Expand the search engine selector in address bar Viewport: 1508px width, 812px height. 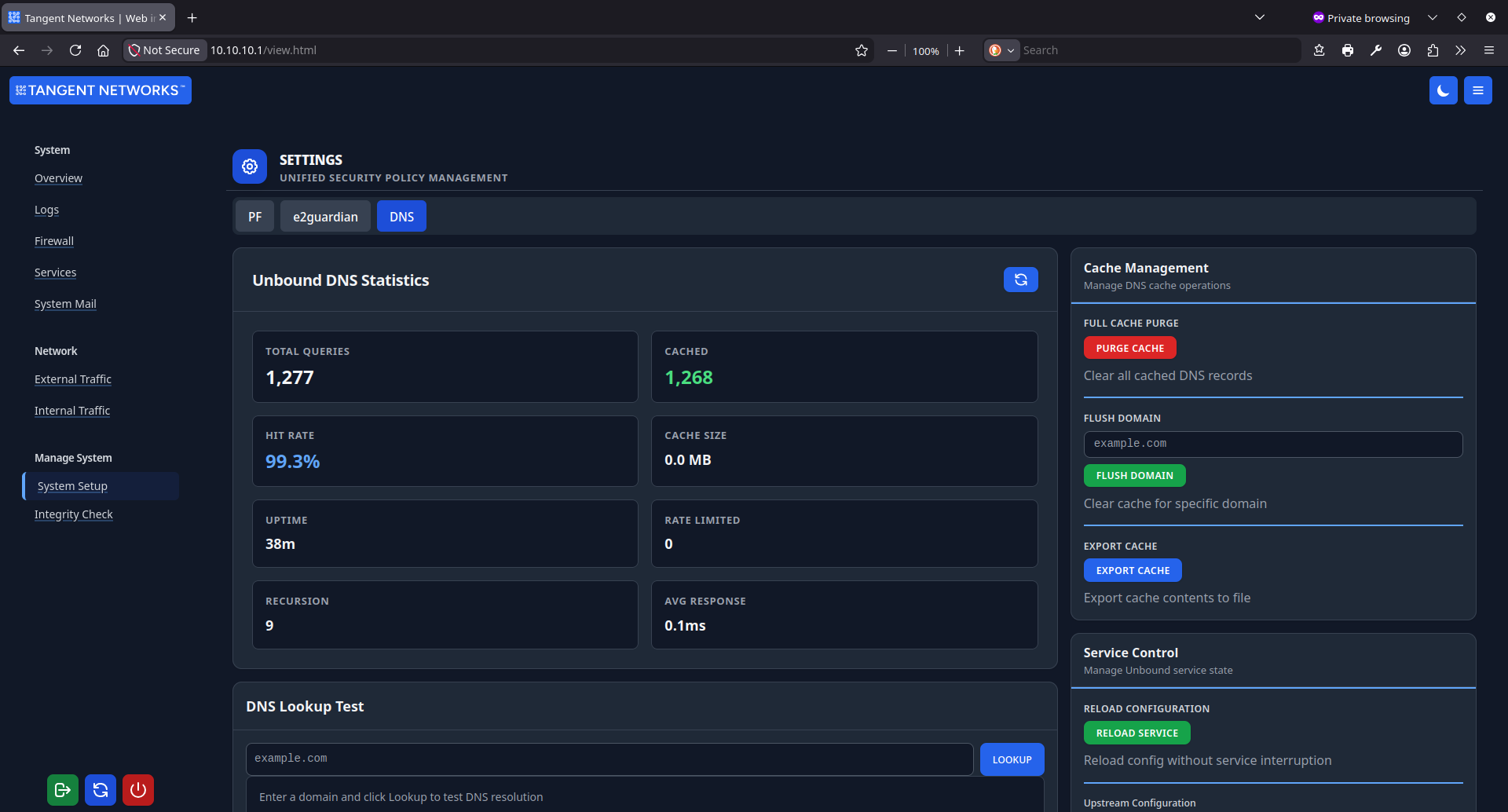[x=1012, y=49]
